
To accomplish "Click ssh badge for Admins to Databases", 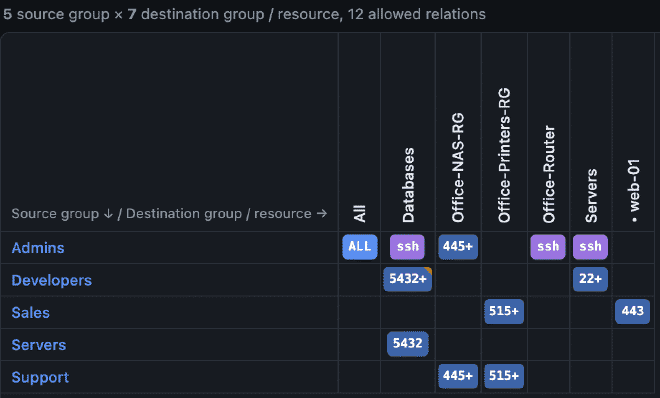I will [407, 247].
